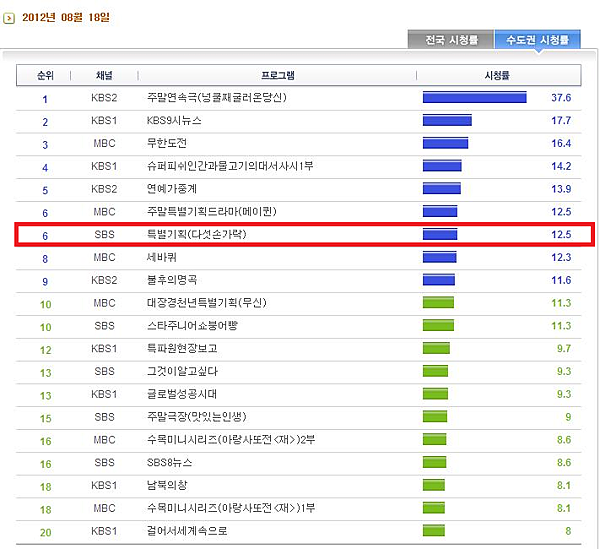Click the 세바퀴 program name
Viewport: 600px width, 549px height.
[x=162, y=257]
